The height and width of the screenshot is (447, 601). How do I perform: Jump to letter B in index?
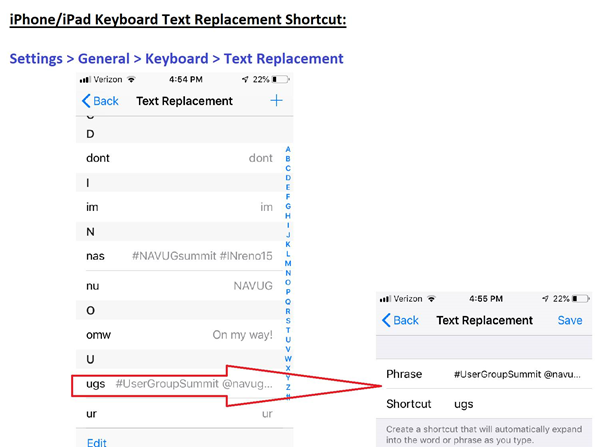(x=288, y=159)
